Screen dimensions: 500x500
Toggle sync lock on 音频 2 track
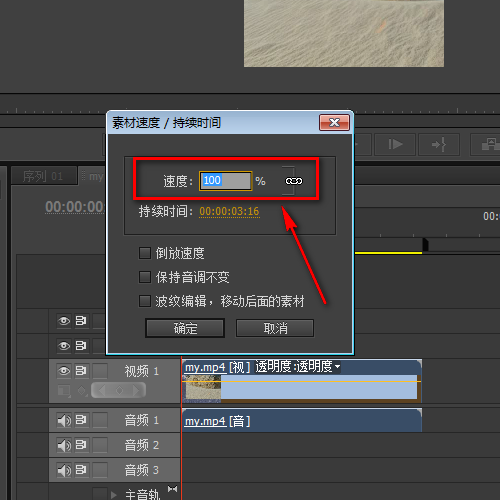81,445
